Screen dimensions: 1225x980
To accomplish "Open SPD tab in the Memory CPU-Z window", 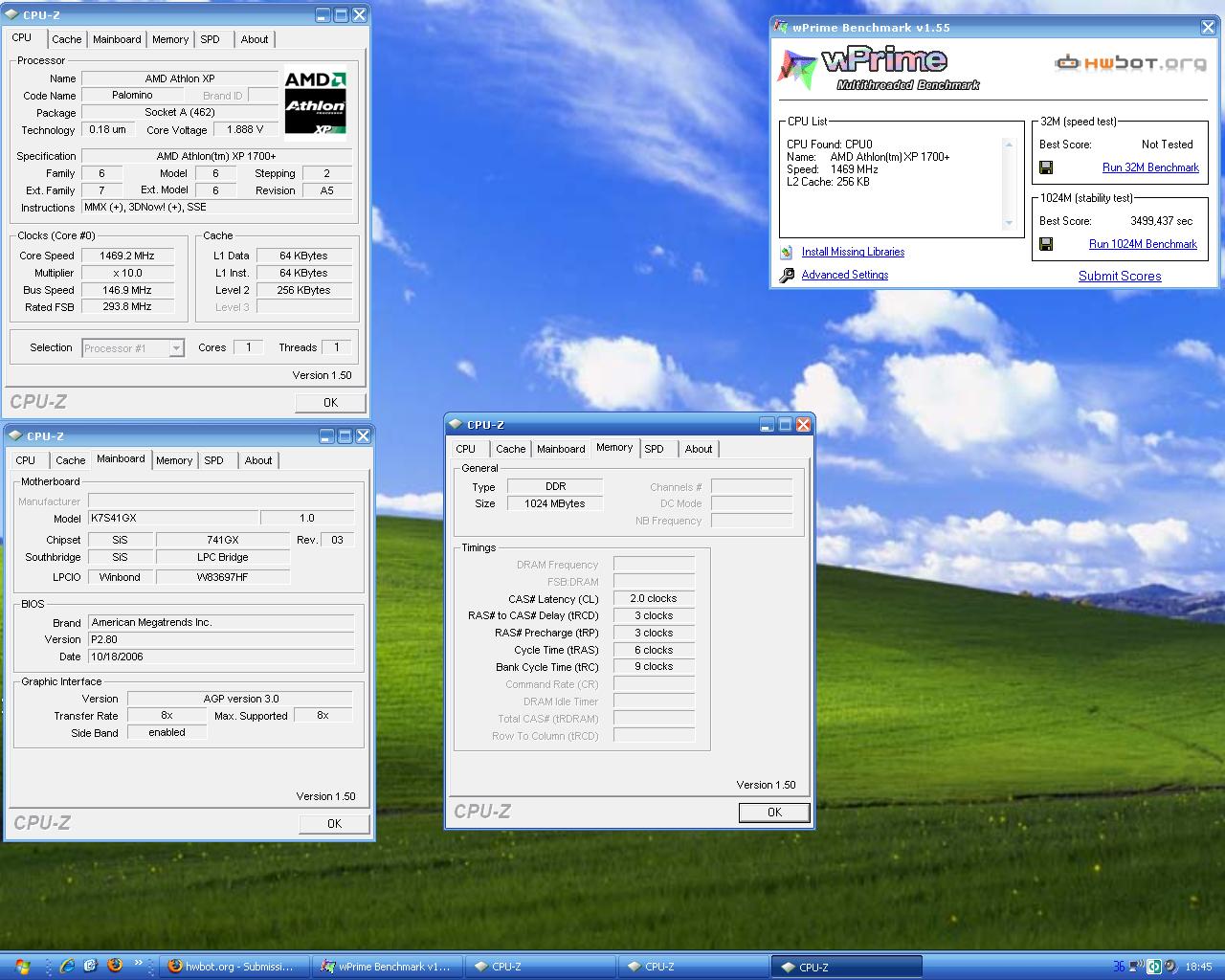I will point(655,449).
